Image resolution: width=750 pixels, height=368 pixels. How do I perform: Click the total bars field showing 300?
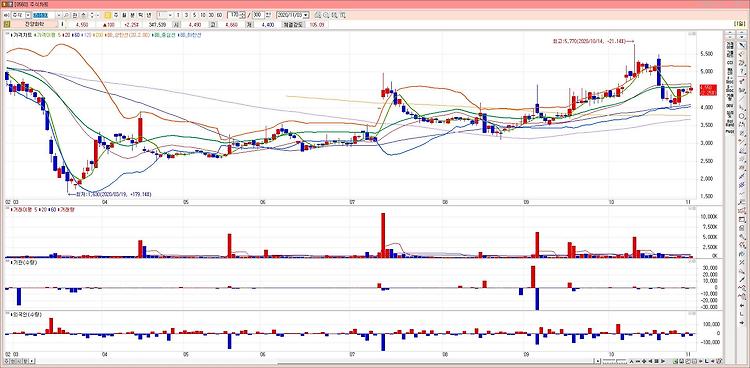tap(258, 15)
